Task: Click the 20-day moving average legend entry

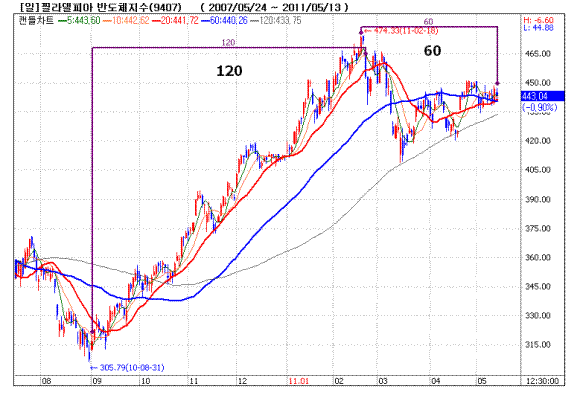Action: coord(175,20)
